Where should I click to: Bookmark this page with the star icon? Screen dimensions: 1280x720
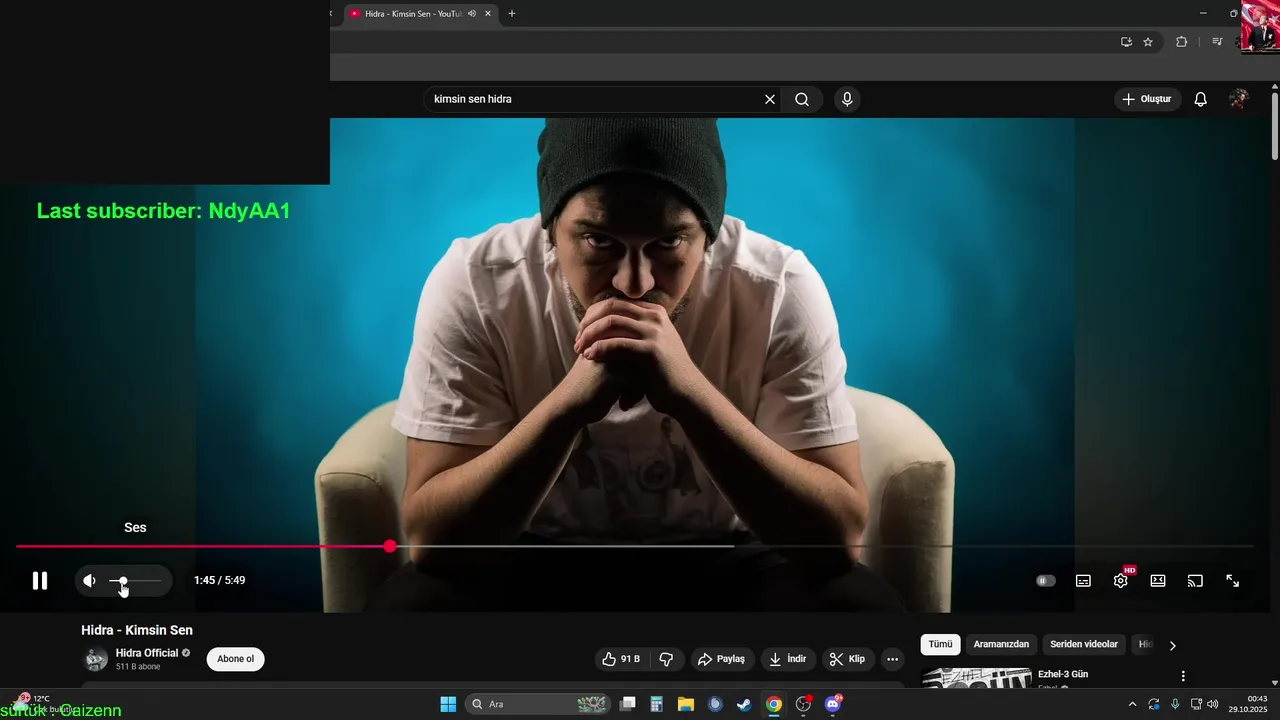click(1148, 42)
